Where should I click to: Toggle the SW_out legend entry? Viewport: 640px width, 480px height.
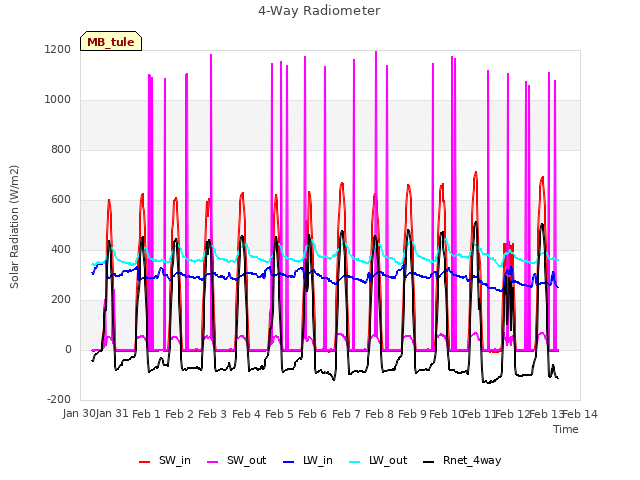click(x=237, y=461)
